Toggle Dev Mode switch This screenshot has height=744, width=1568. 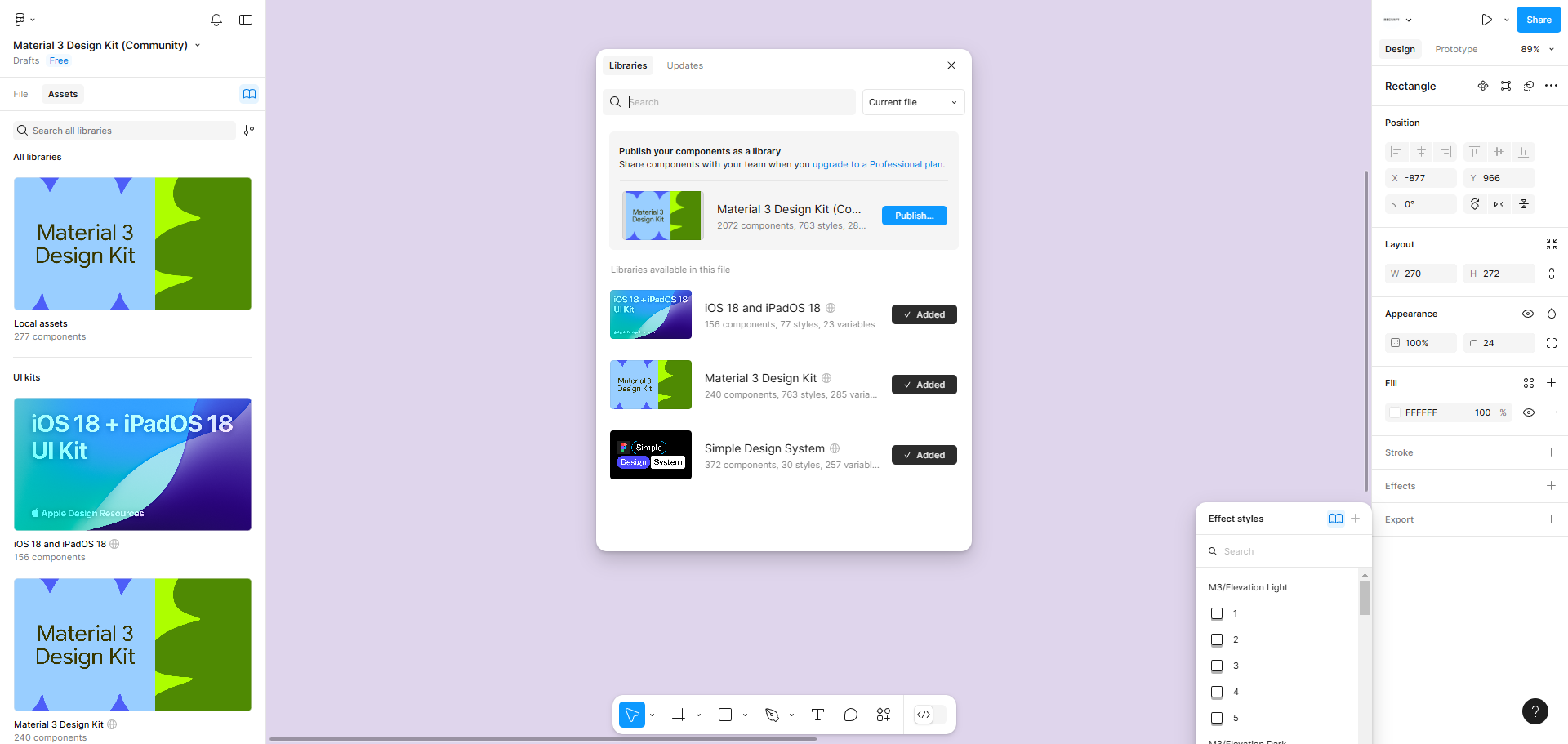click(x=929, y=715)
